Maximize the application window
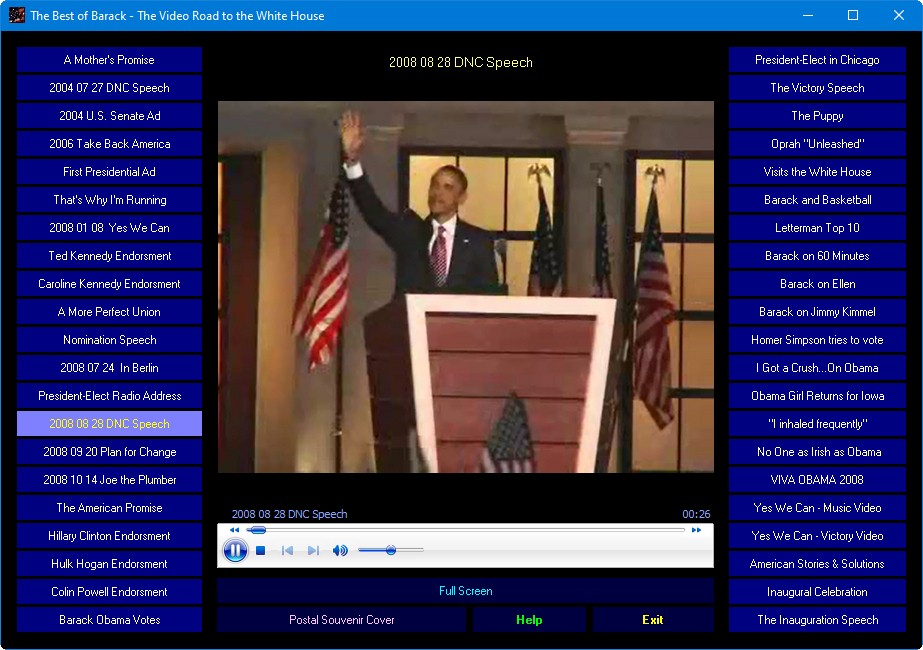Viewport: 923px width, 650px height. pos(852,15)
